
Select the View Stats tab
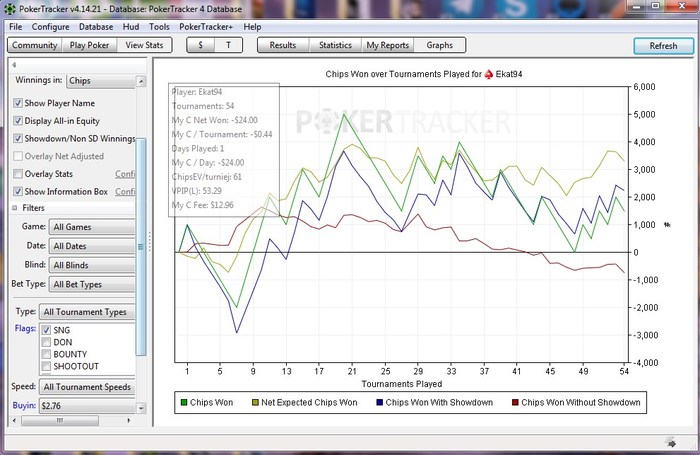[144, 45]
